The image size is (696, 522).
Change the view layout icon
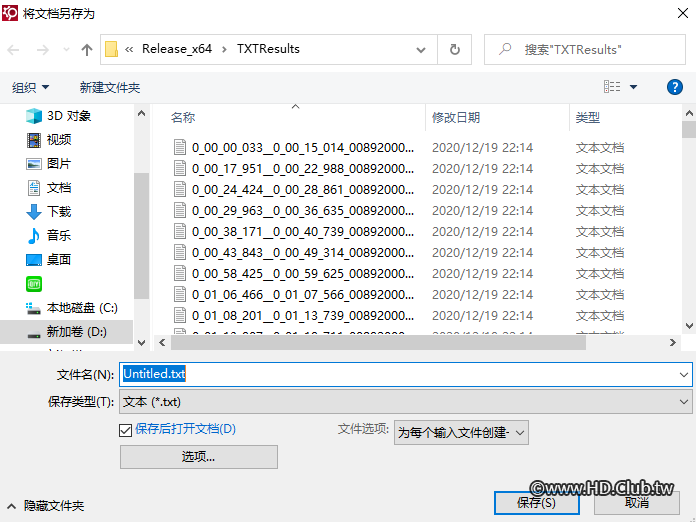(x=612, y=87)
